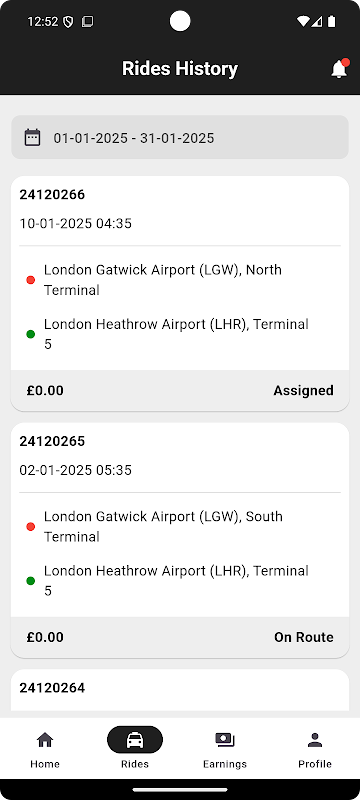
Task: Switch to the Profile tab label
Action: [x=315, y=764]
